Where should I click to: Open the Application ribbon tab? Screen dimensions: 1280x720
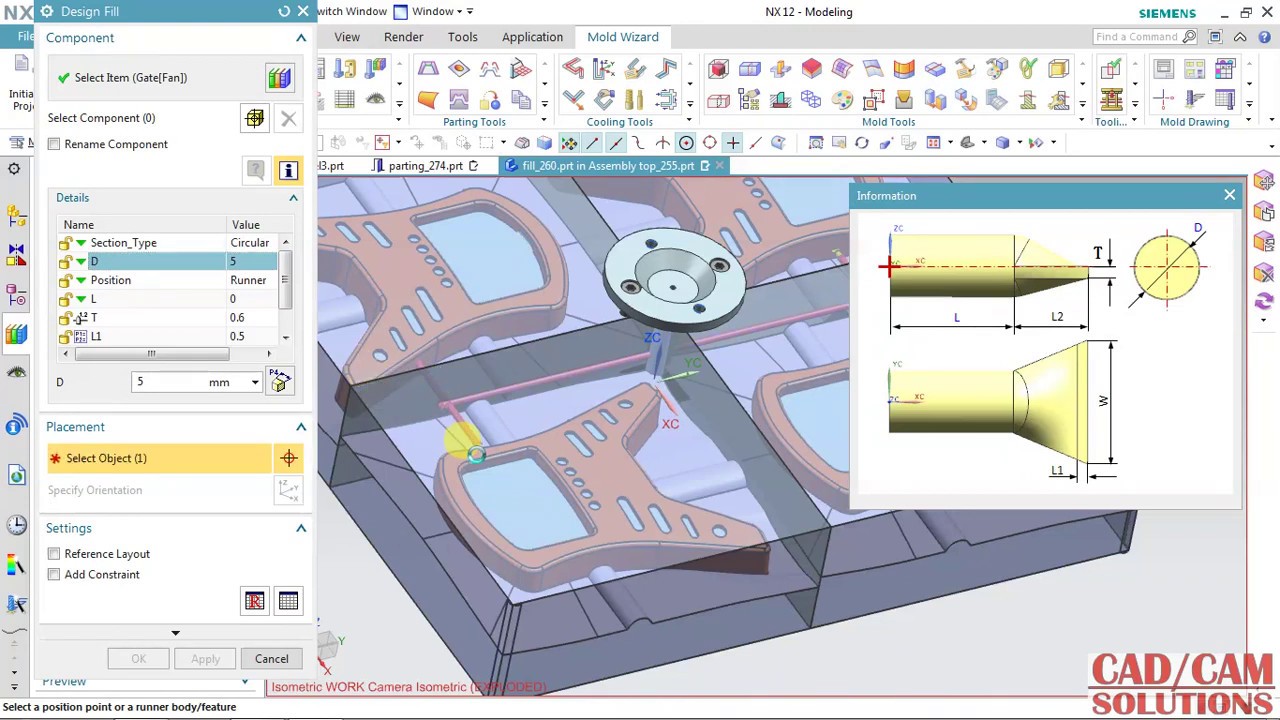(x=532, y=37)
